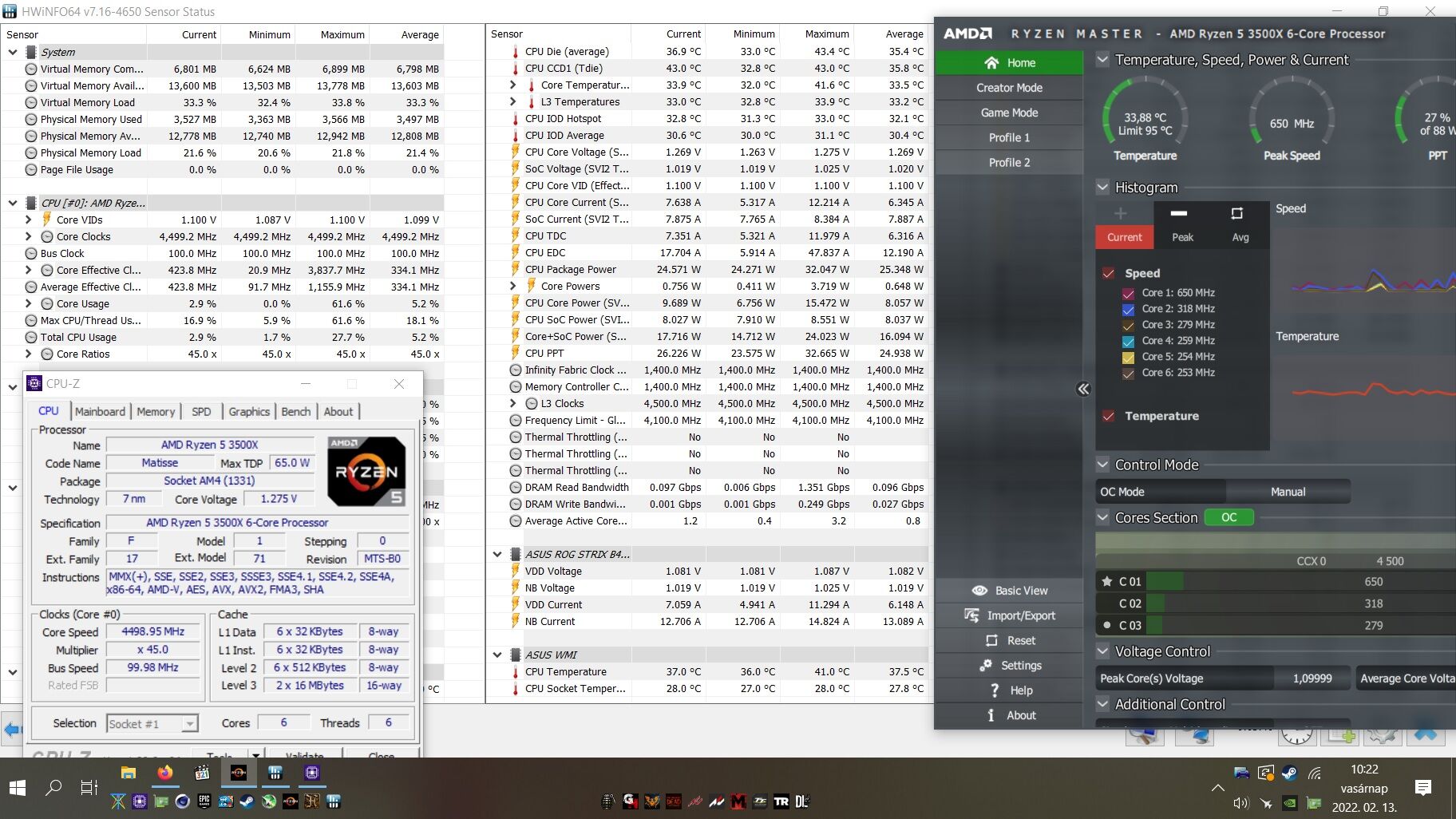Select Creator Mode in Ryzen Master
Screen dimensions: 1456x819
pyautogui.click(x=1009, y=88)
